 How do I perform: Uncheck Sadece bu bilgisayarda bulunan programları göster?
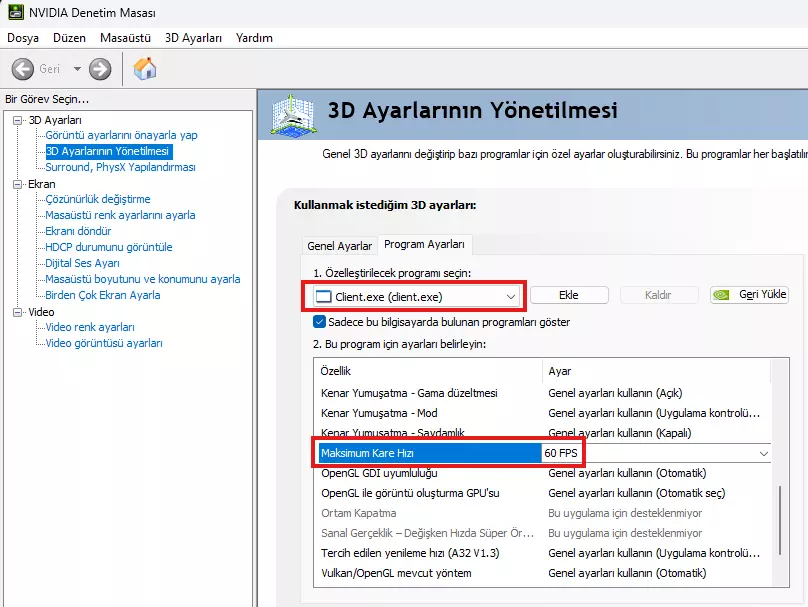[x=319, y=322]
